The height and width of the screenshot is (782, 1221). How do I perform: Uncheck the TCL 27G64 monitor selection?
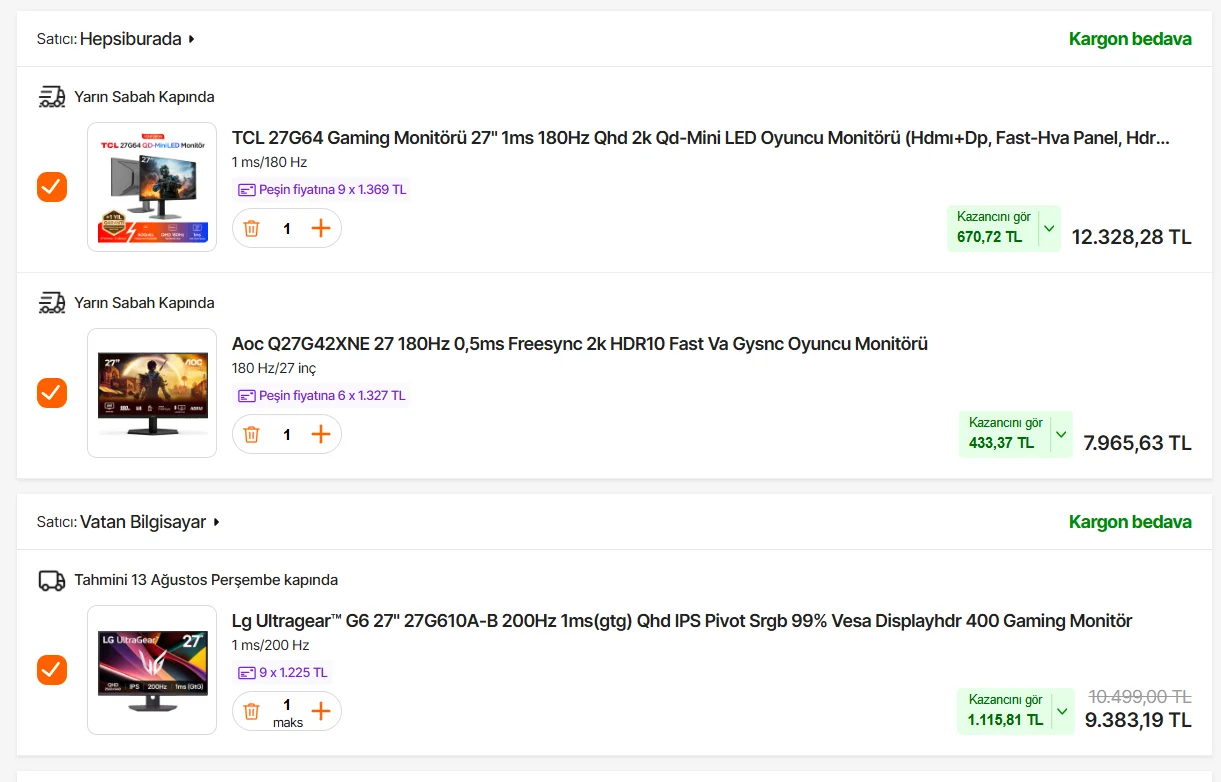(52, 187)
